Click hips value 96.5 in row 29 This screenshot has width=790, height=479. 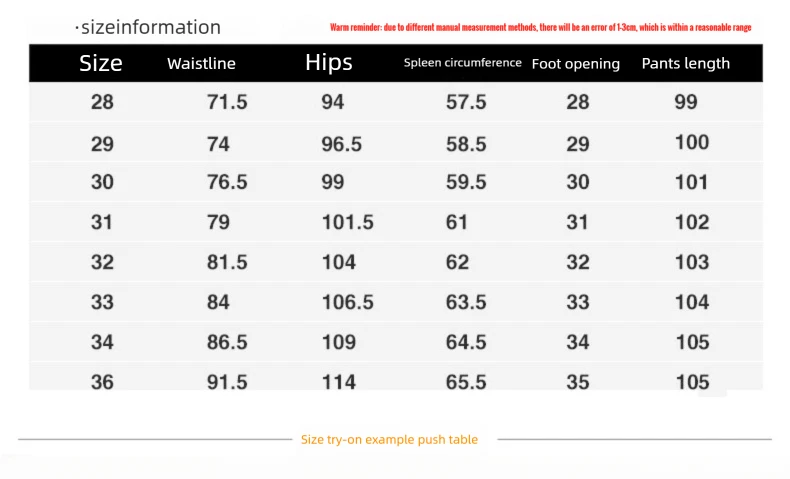tap(342, 145)
